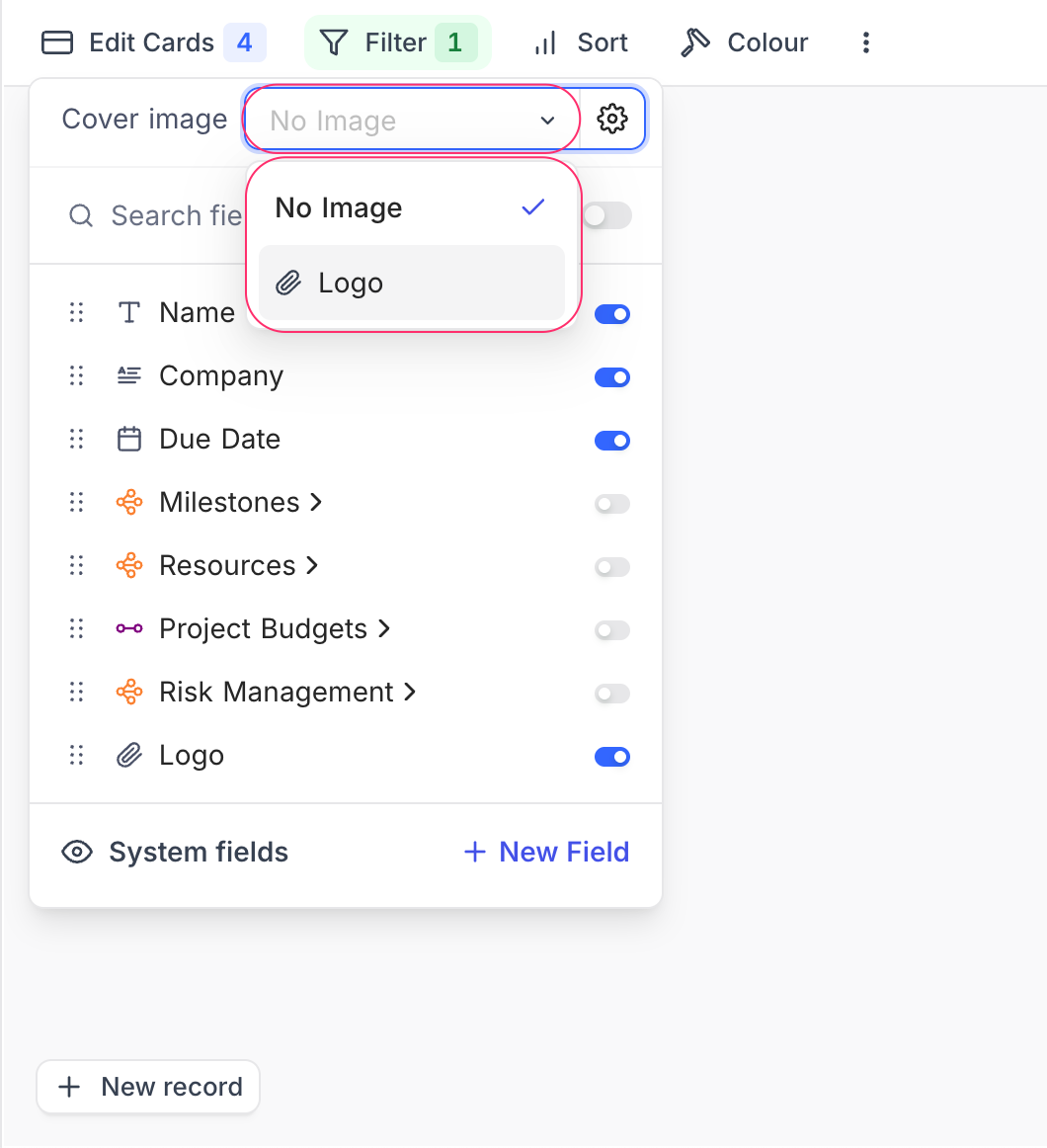The width and height of the screenshot is (1047, 1148).
Task: Disable the Due Date field toggle
Action: click(x=612, y=441)
